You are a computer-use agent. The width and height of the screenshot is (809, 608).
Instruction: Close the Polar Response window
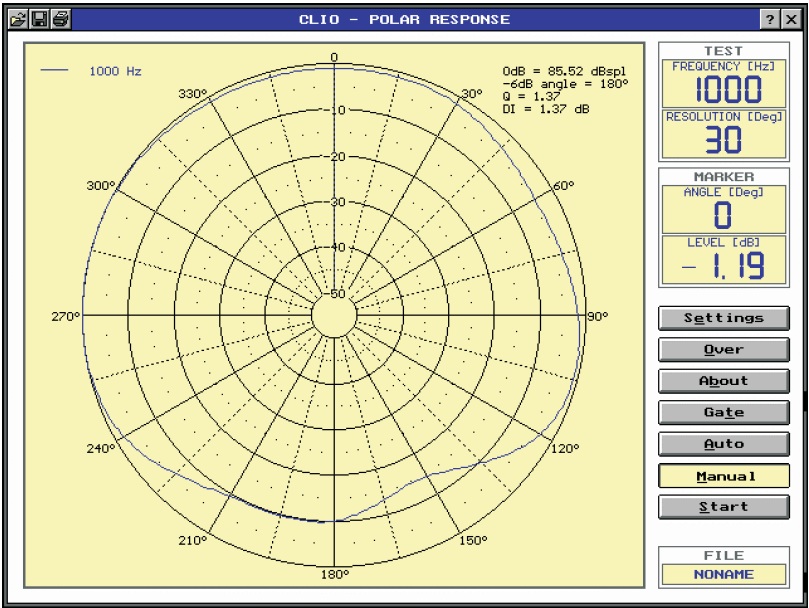click(x=791, y=20)
